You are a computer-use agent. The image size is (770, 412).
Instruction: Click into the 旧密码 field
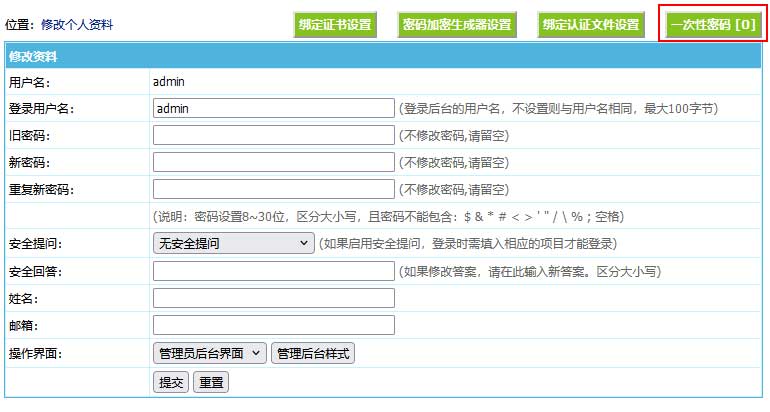coord(273,135)
